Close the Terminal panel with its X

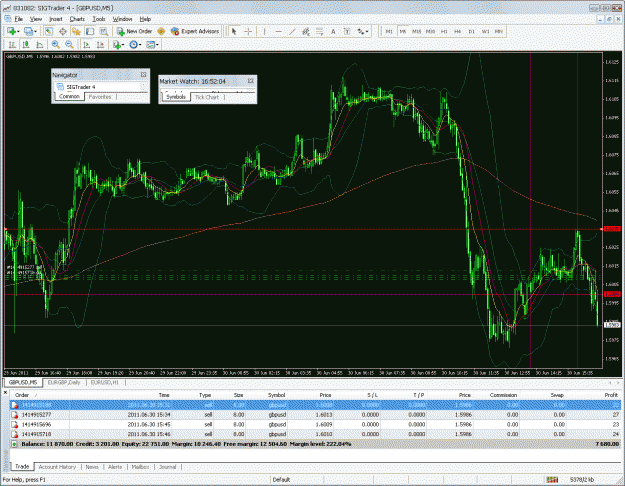[x=6, y=393]
